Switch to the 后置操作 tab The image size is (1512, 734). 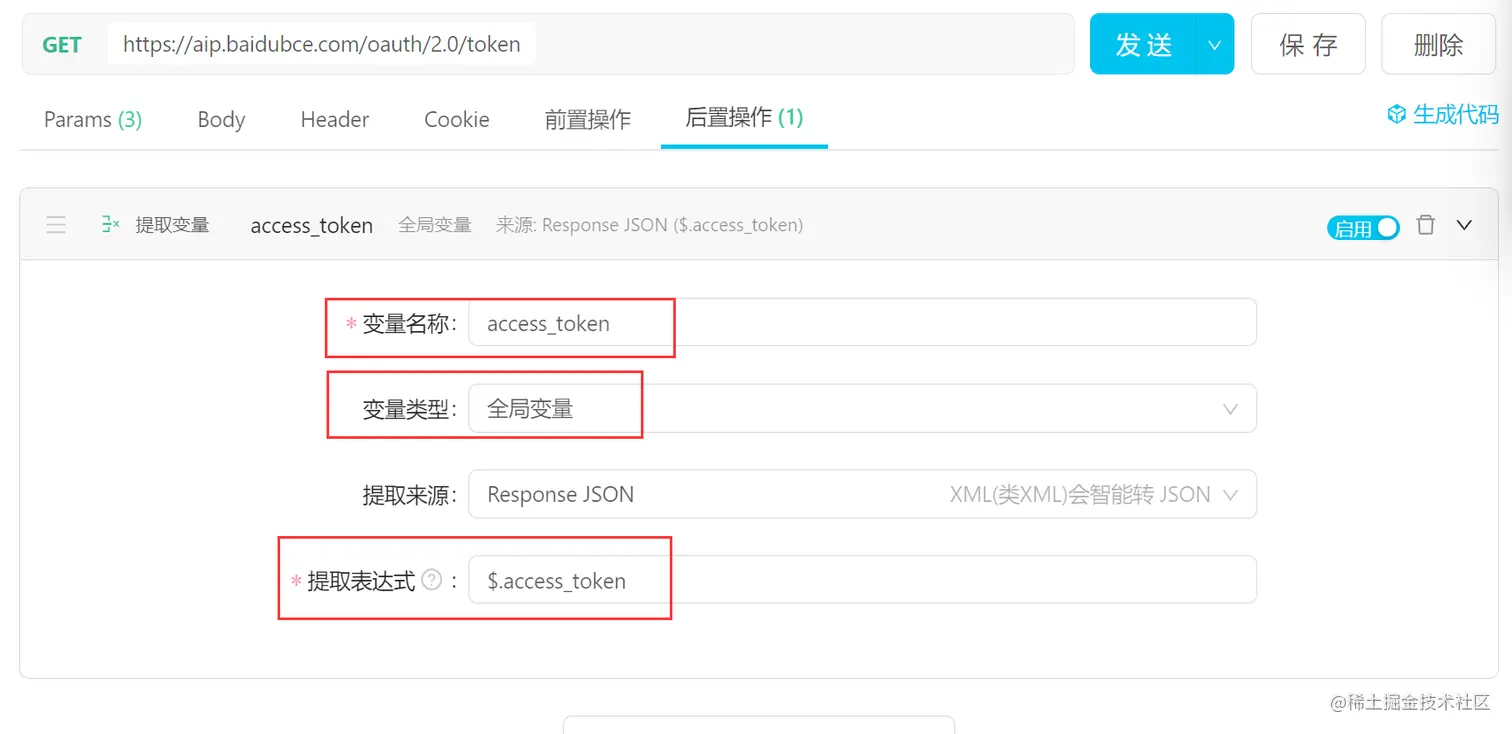[744, 118]
